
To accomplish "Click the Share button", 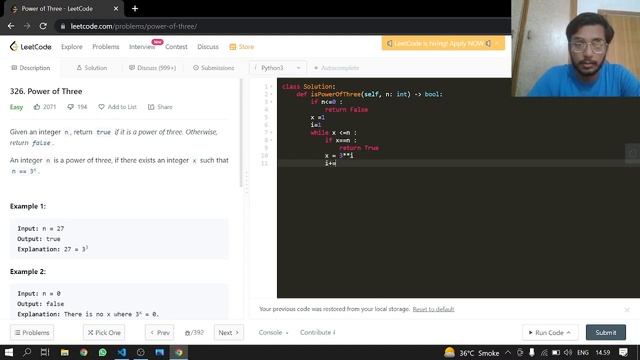I will 160,107.
